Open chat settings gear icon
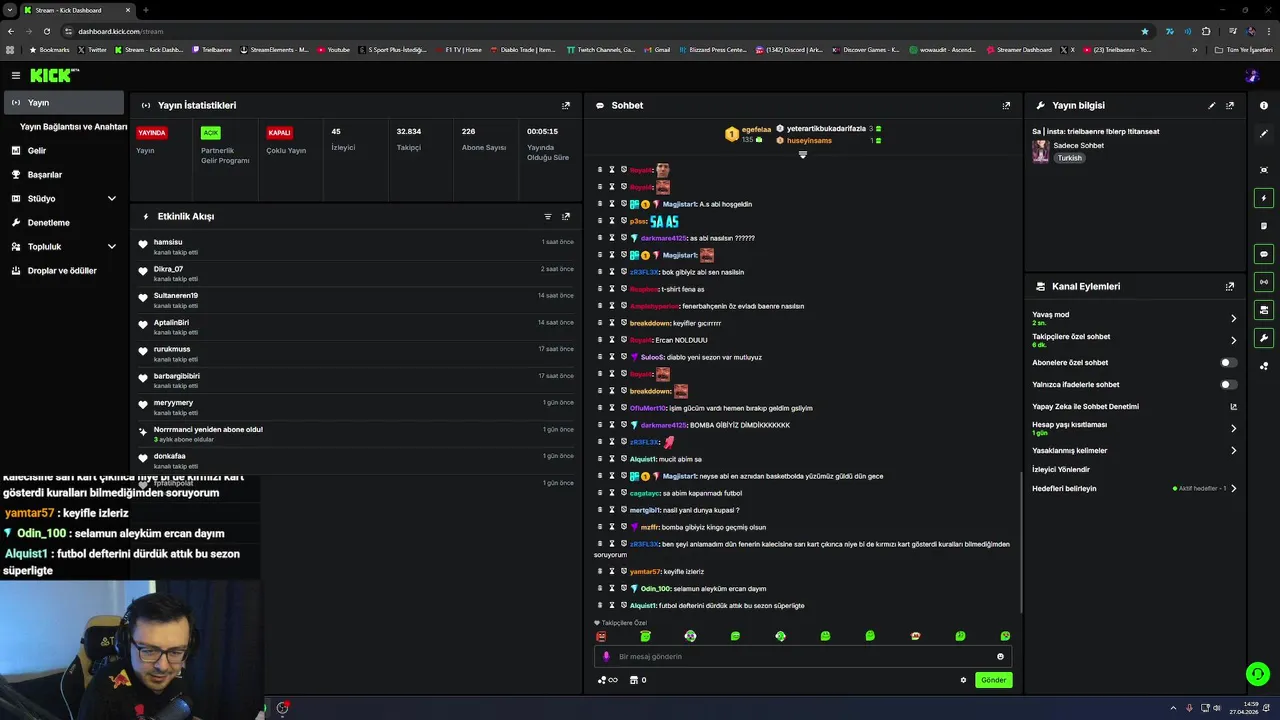1280x720 pixels. (963, 680)
